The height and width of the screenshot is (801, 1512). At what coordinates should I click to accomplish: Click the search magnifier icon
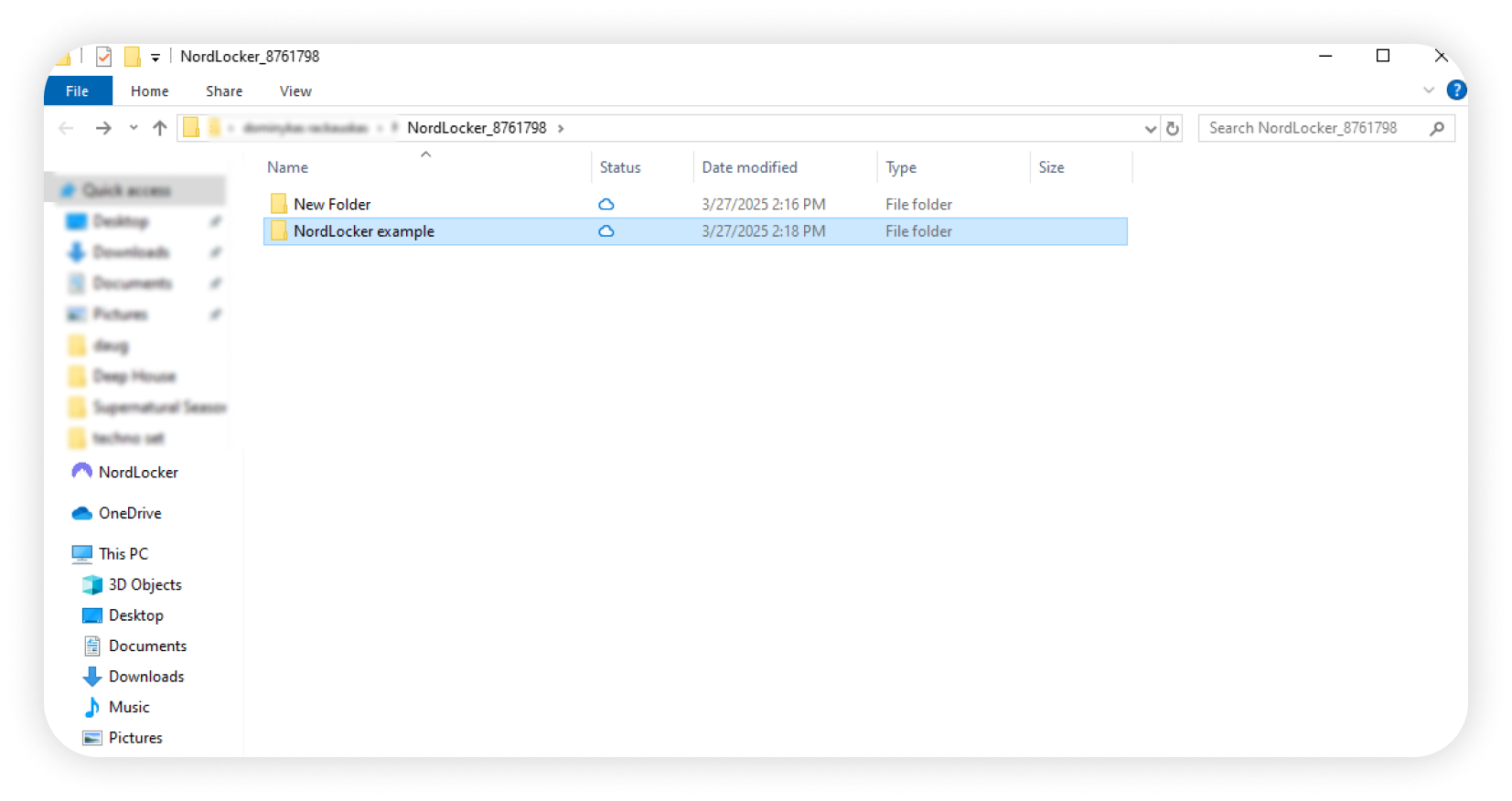pos(1437,128)
